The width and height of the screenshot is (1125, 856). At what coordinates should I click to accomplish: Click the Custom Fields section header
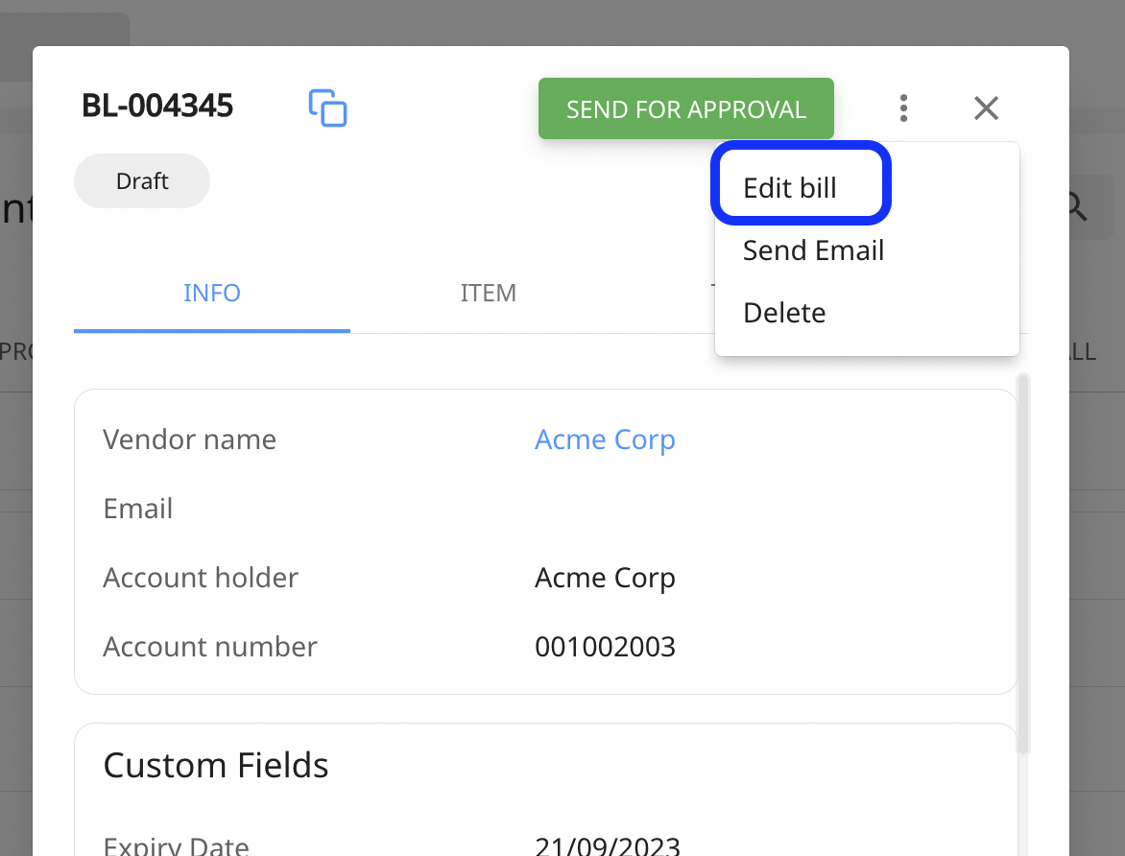coord(216,765)
